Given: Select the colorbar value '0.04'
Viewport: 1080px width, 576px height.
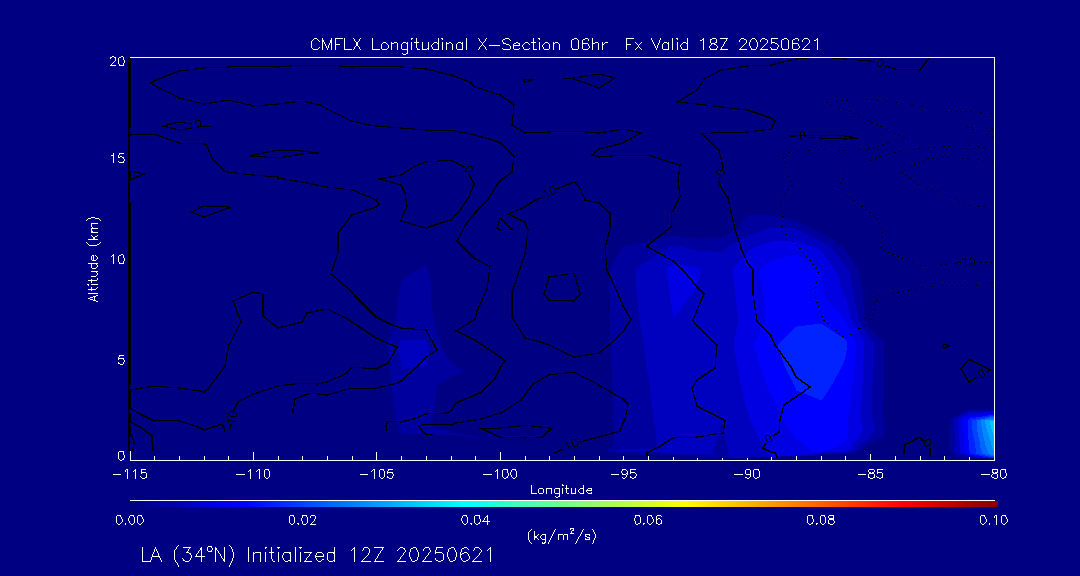Looking at the screenshot, I should point(476,520).
